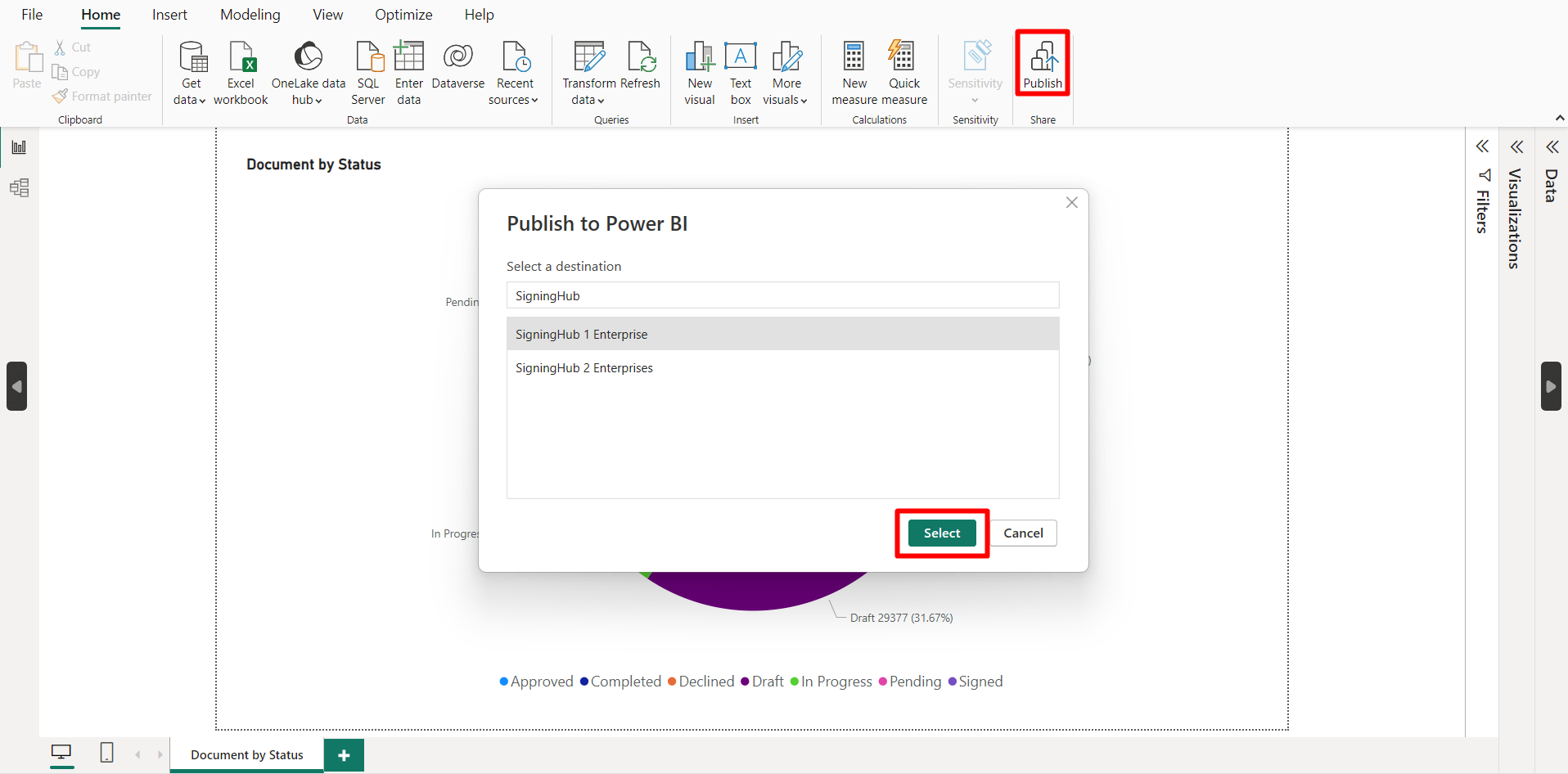Viewport: 1568px width, 774px height.
Task: Select the Pending legend entry
Action: (x=910, y=682)
